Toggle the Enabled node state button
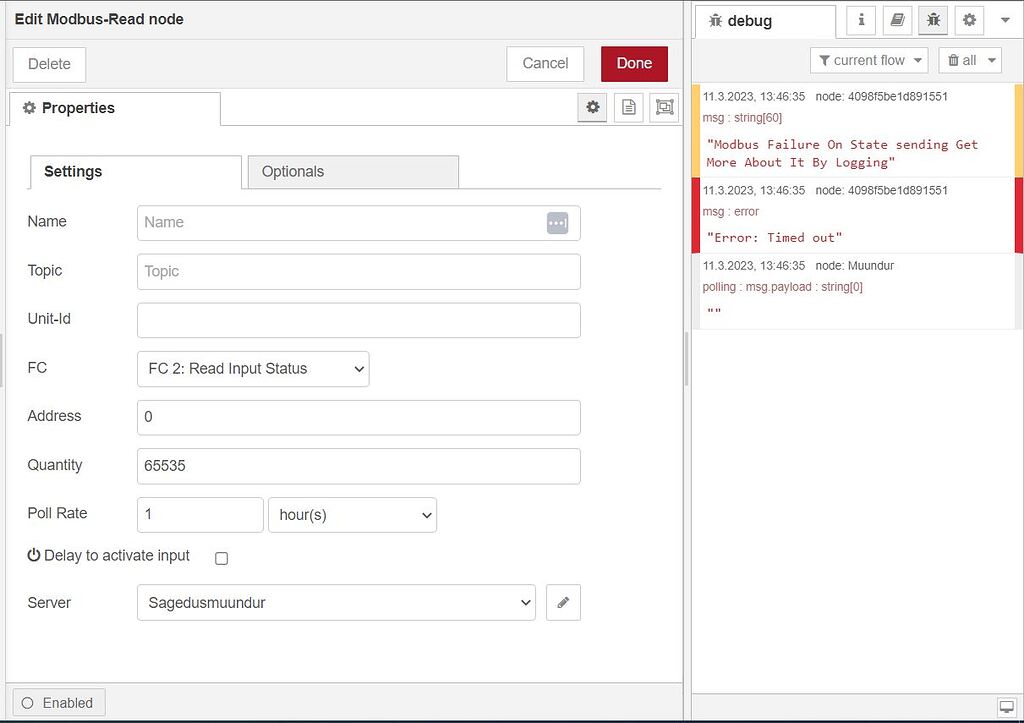The height and width of the screenshot is (723, 1024). pos(58,703)
